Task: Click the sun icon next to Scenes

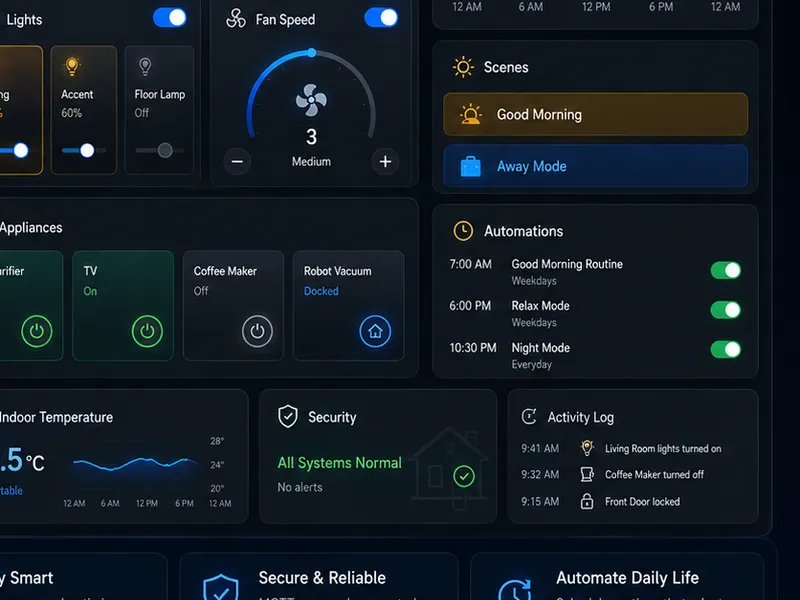Action: pyautogui.click(x=463, y=67)
